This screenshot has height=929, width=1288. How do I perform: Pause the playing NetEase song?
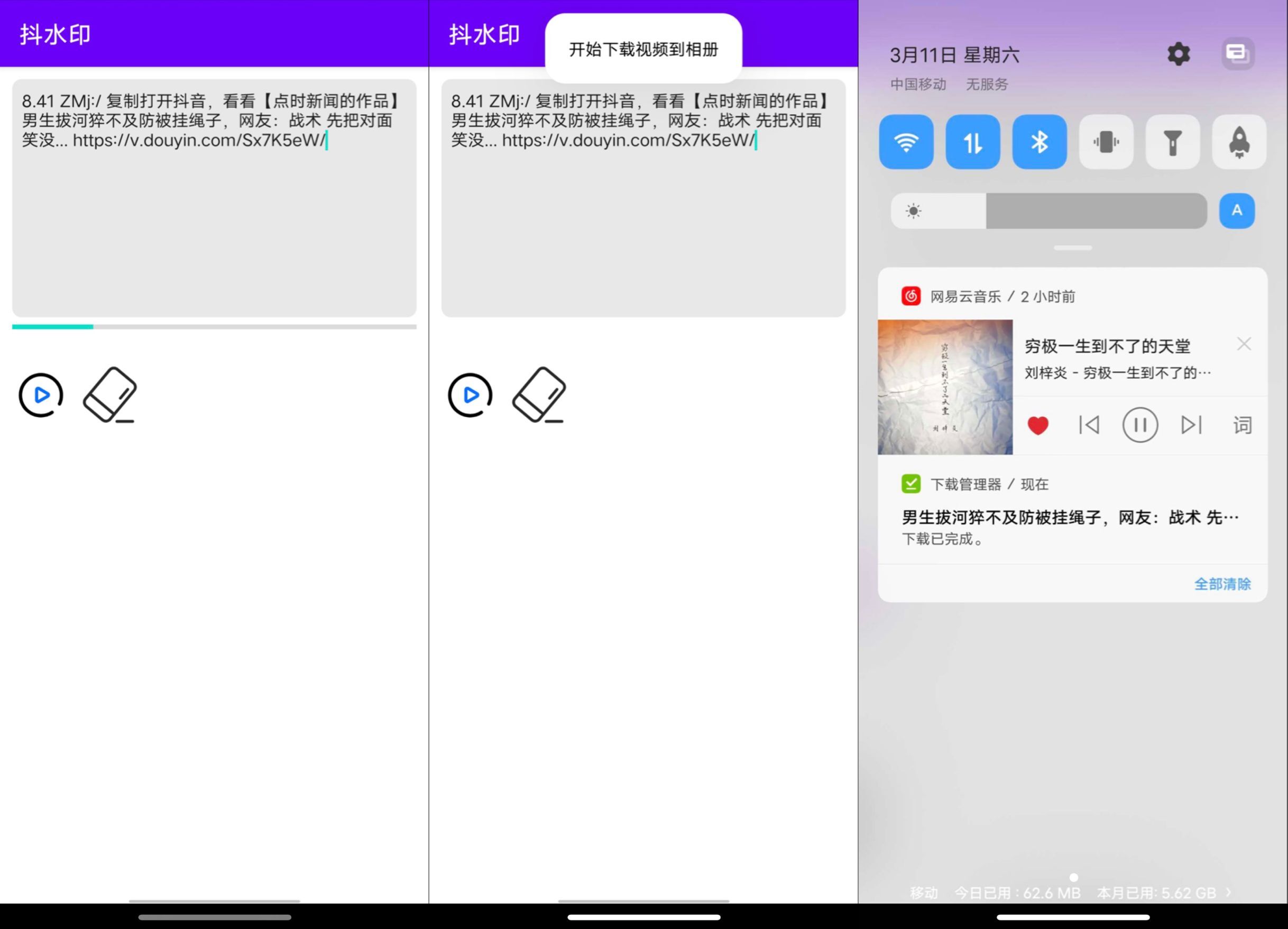pyautogui.click(x=1140, y=425)
